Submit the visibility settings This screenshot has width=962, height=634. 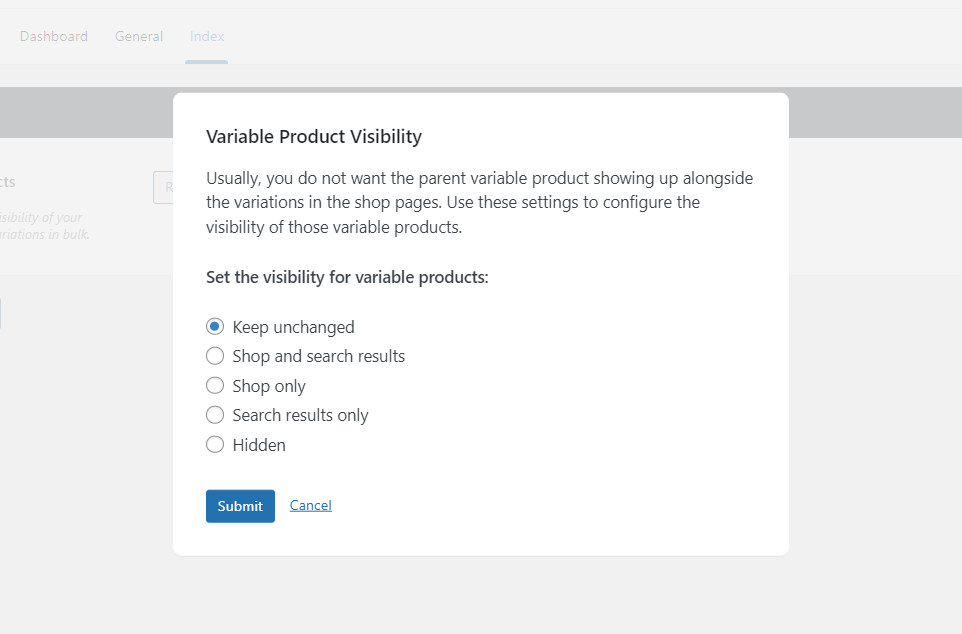[240, 506]
